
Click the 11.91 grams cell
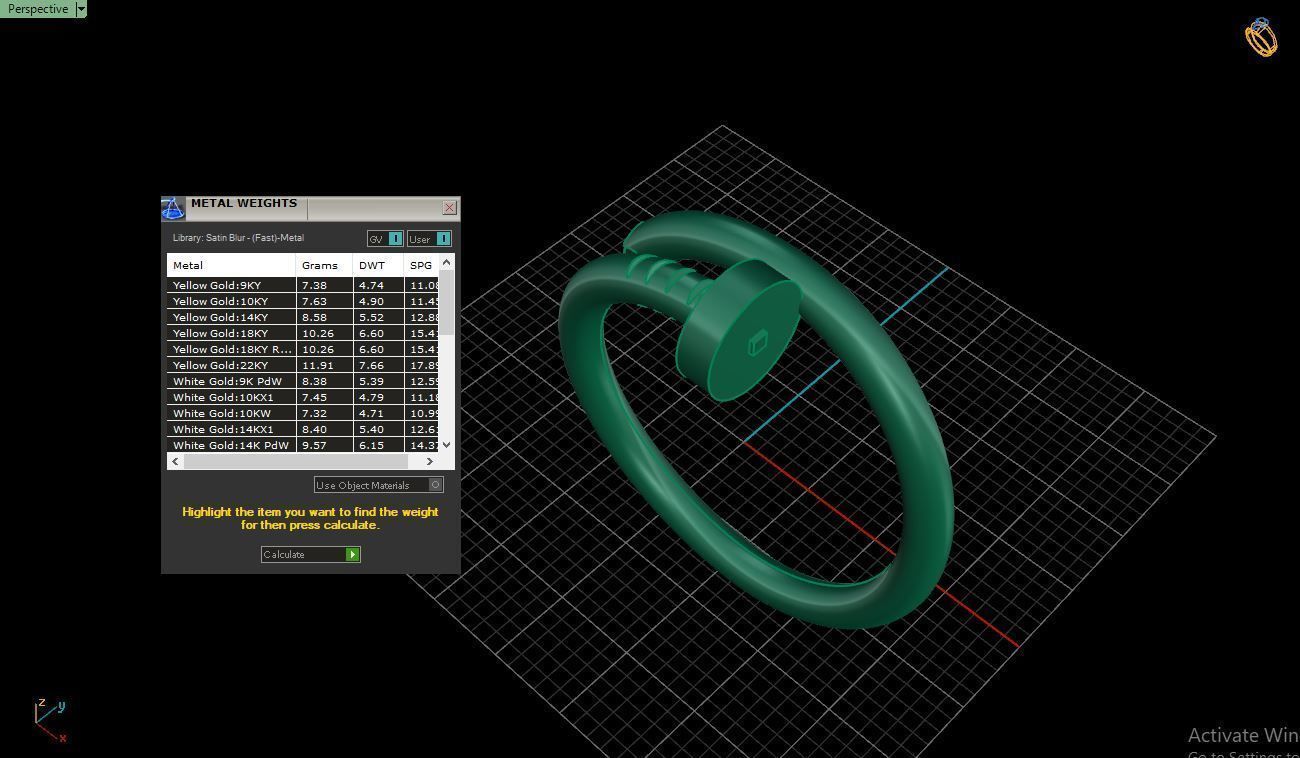pyautogui.click(x=324, y=365)
